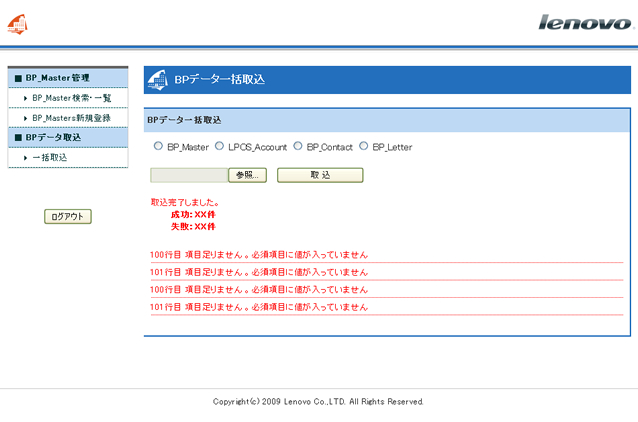Open the BP_Masters新規登録 sidebar menu item

click(71, 118)
